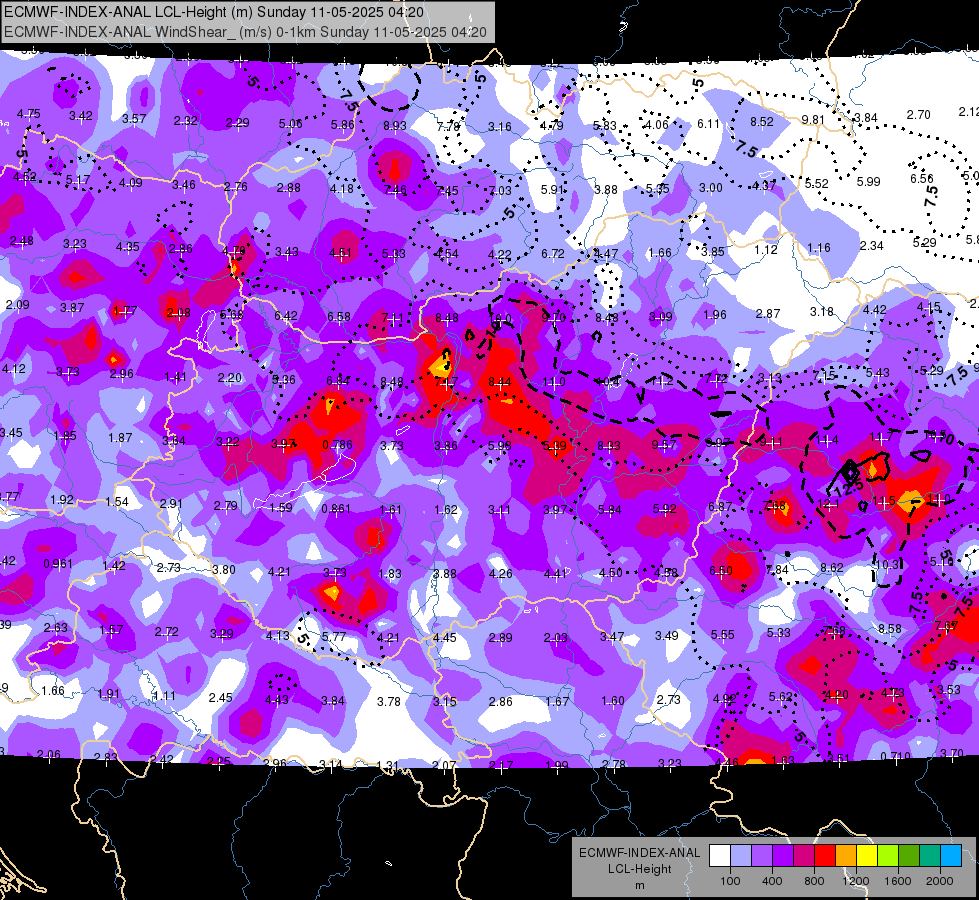The width and height of the screenshot is (979, 900).
Task: Click the 2.20 grid value
Action: (x=230, y=378)
